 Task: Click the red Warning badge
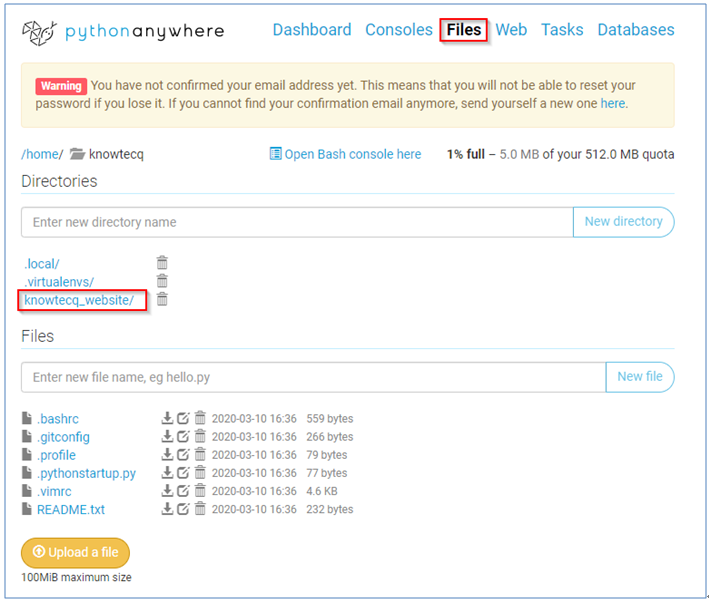(61, 86)
